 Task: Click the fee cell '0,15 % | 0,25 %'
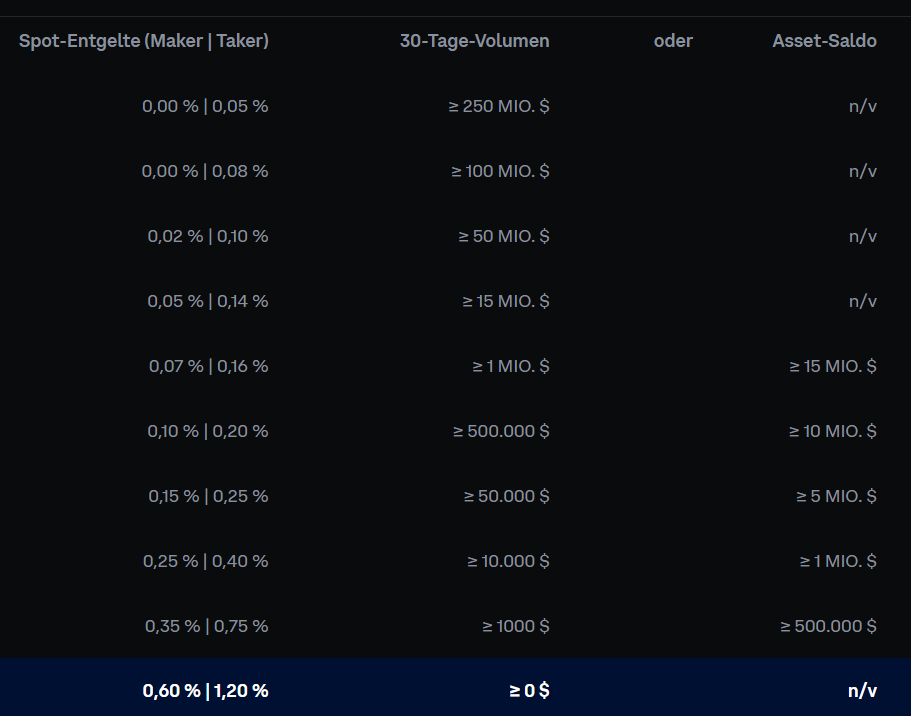coord(209,497)
